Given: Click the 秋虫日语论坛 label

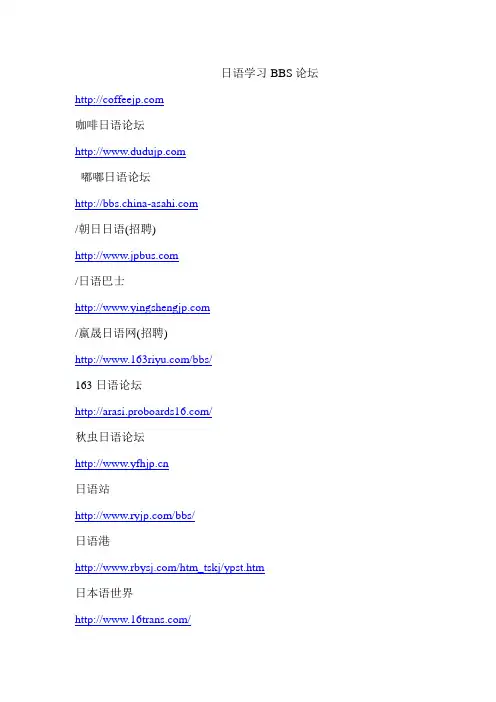Looking at the screenshot, I should coord(110,437).
